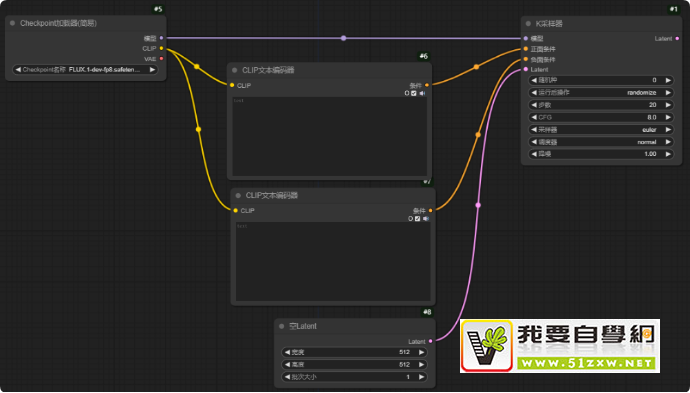Increase 步数 with its right arrow
Viewport: 690px width, 393px height.
pyautogui.click(x=668, y=105)
